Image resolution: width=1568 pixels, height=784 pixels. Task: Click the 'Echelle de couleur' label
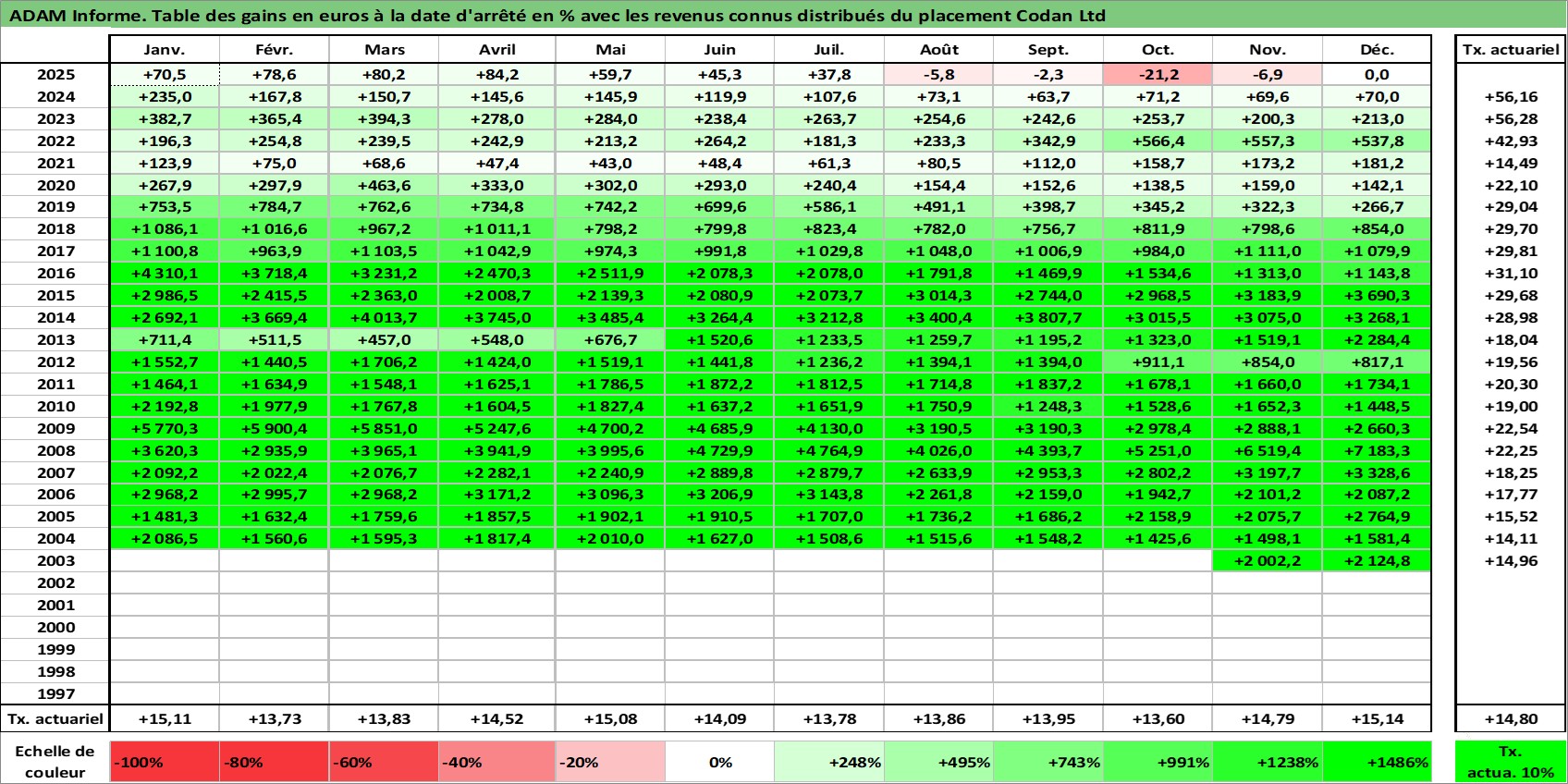click(55, 762)
